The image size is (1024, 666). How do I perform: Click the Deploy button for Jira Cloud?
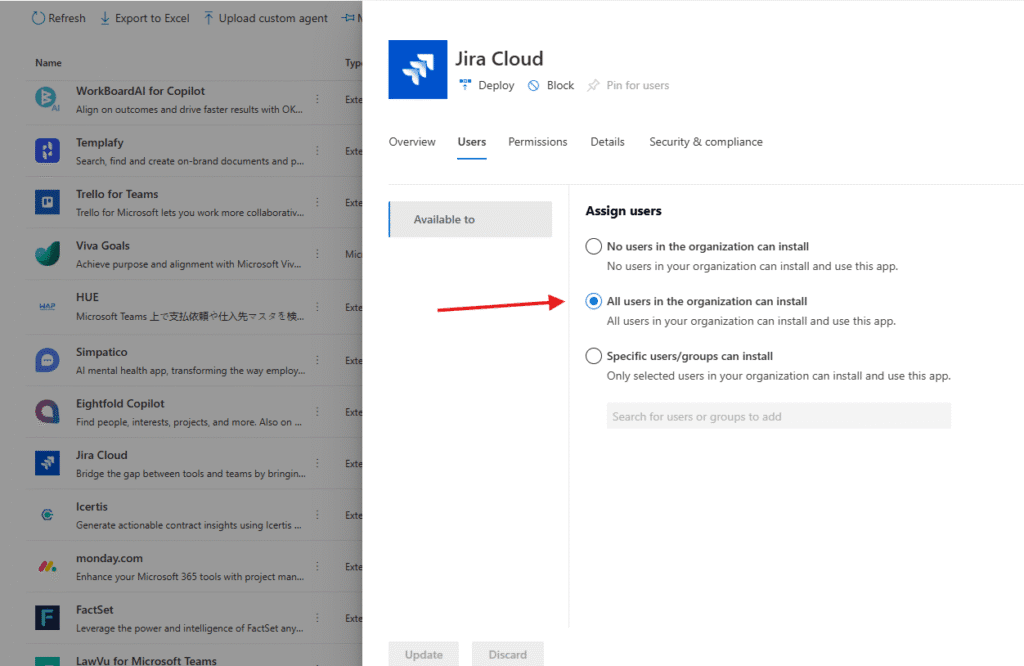coord(486,86)
